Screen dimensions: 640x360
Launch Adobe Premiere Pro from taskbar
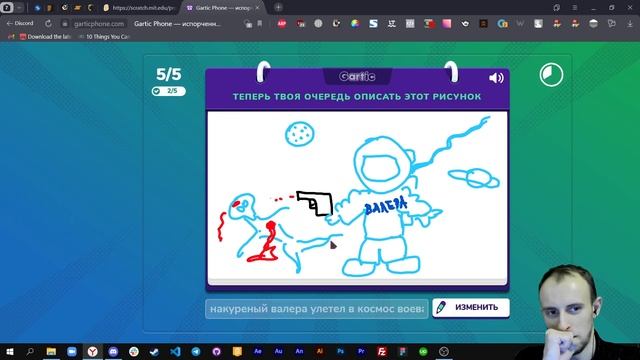(361, 351)
